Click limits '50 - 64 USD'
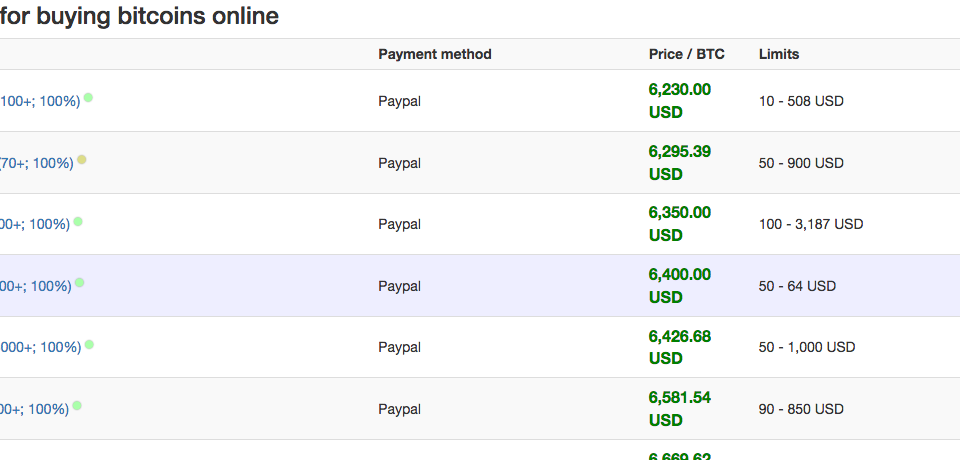 click(797, 287)
